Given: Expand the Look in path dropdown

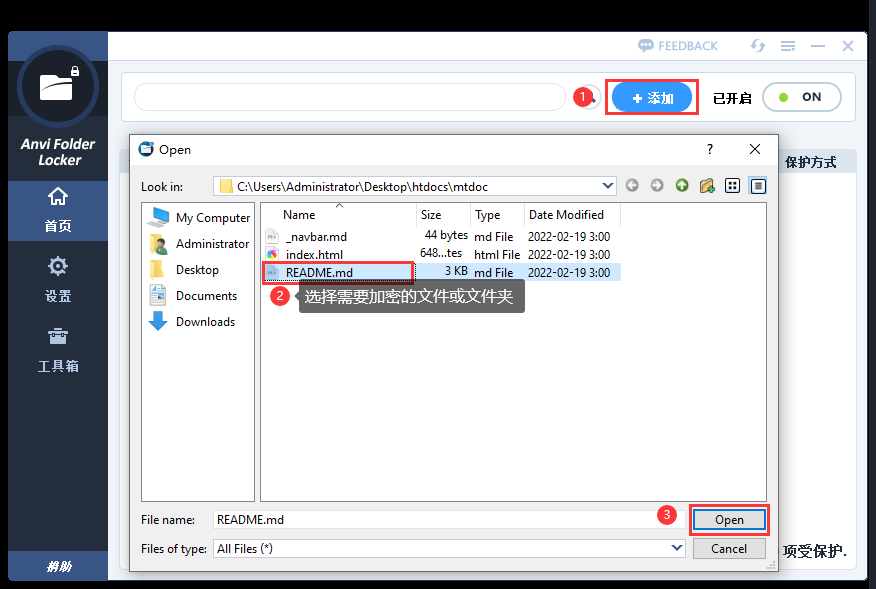Looking at the screenshot, I should (608, 186).
